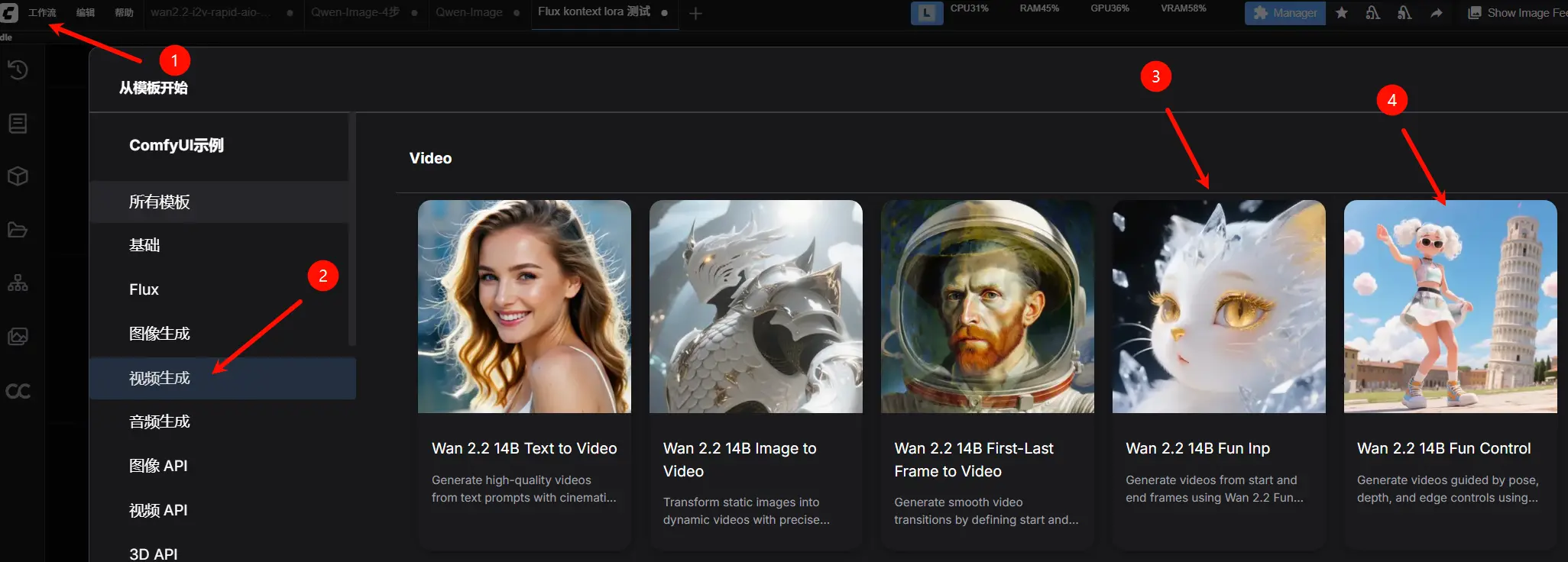Select the Flux template category
This screenshot has height=562, width=1568.
tap(144, 289)
